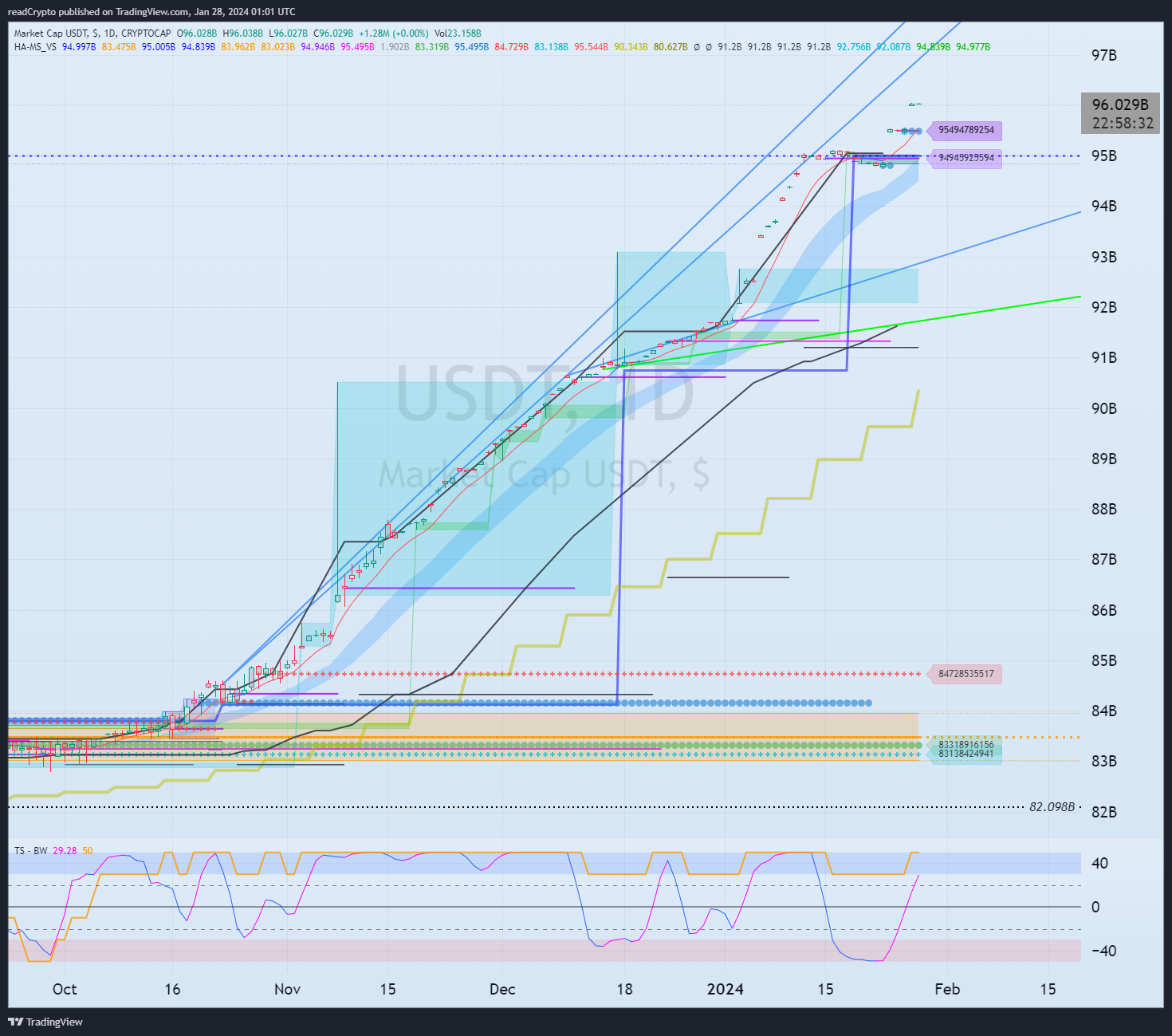This screenshot has width=1172, height=1036.
Task: Click the green HA-MS_VS value 94.977B
Action: (973, 47)
